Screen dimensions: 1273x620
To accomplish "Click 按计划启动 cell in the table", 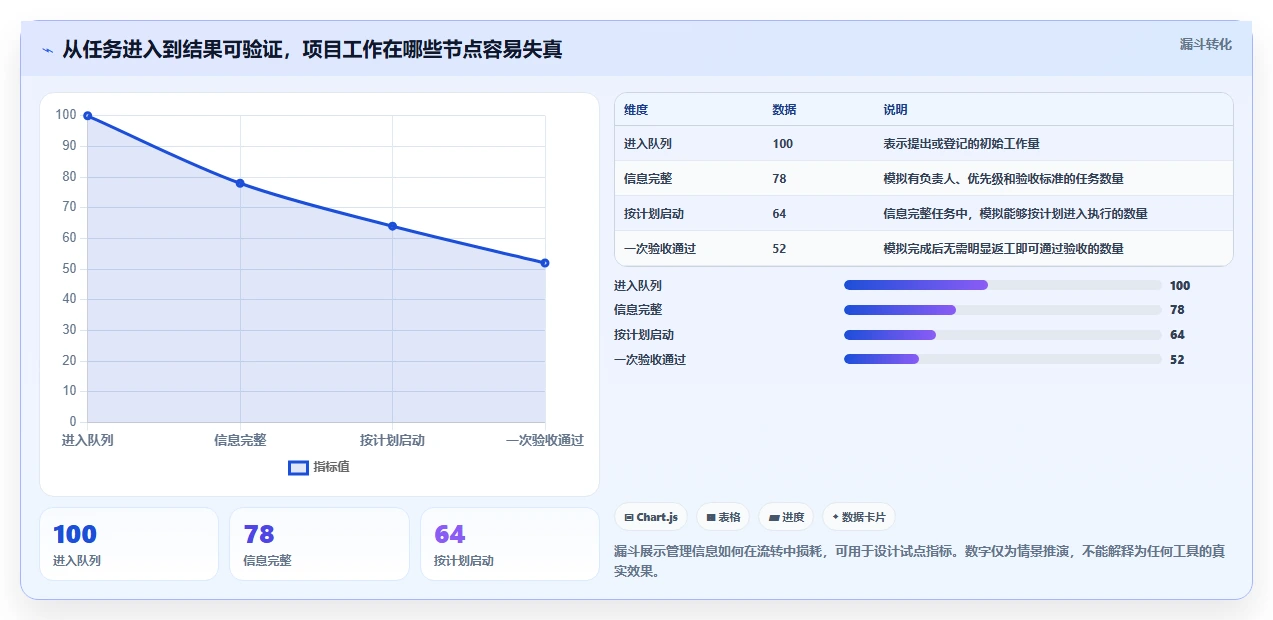I will click(654, 214).
